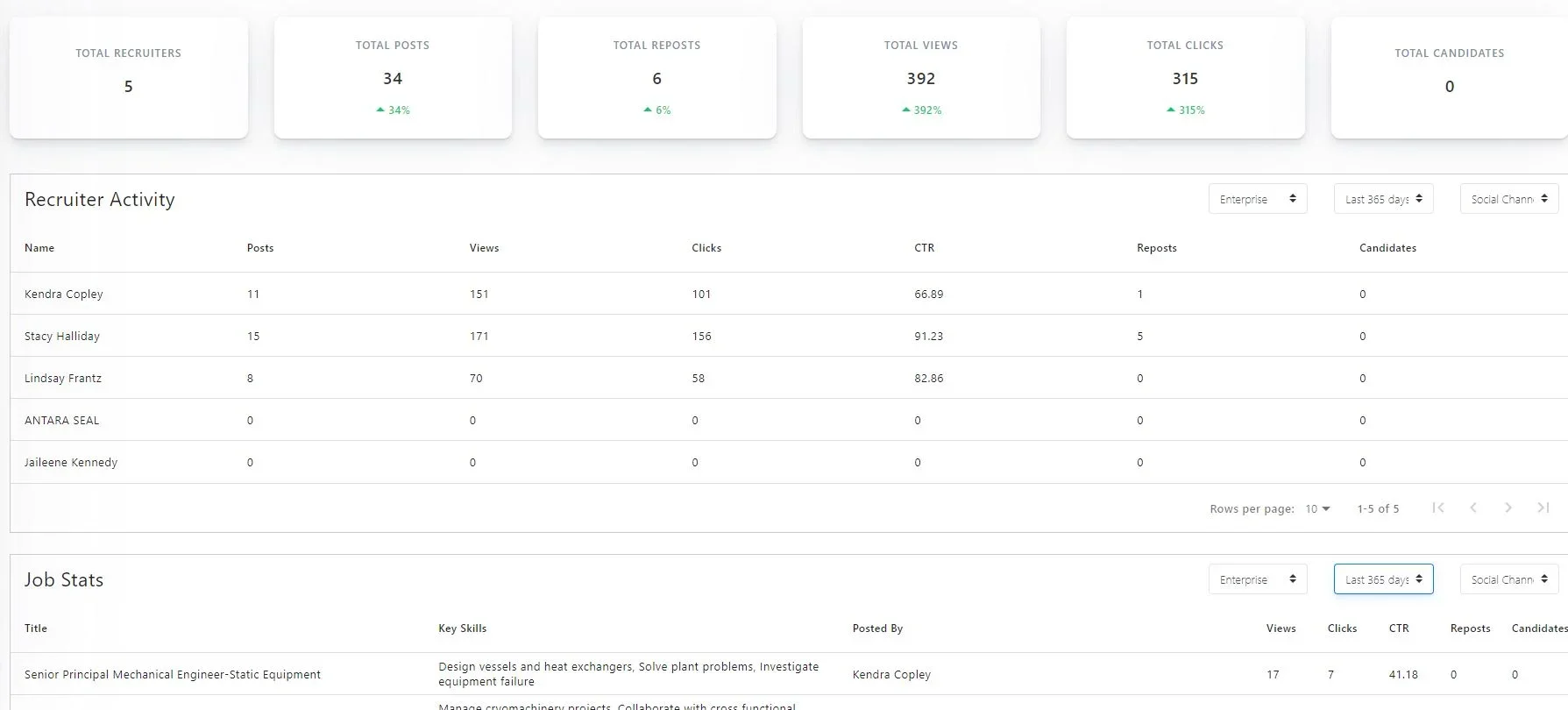Open Recruiter Activity Last 365 days dropdown
1568x710 pixels.
[1383, 199]
